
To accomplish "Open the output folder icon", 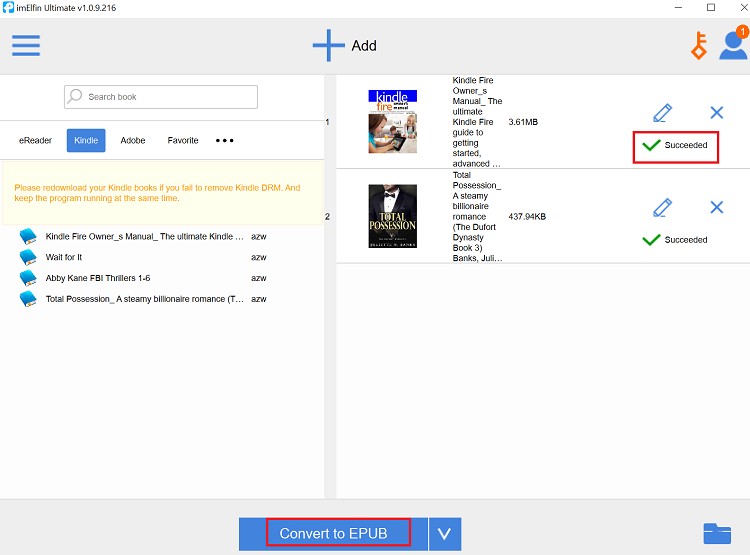I will [x=717, y=533].
